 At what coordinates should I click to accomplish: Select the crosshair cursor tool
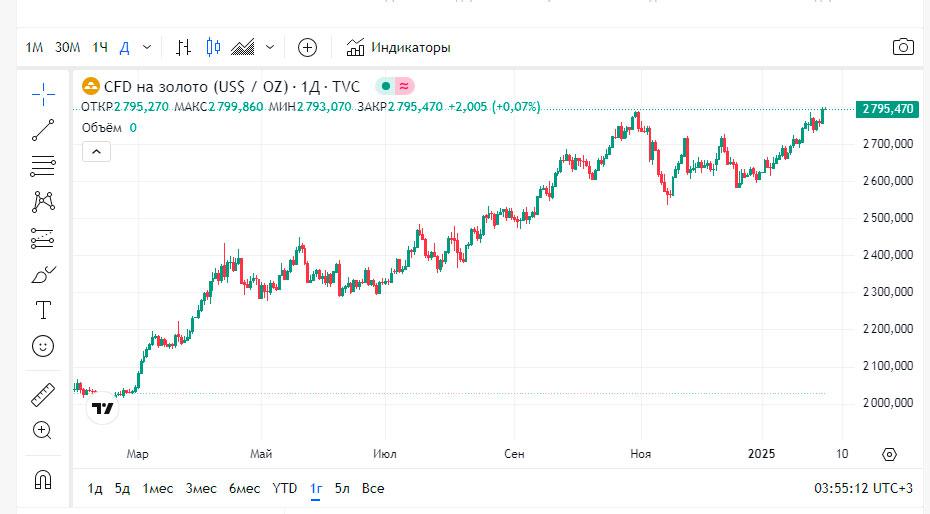click(x=43, y=94)
